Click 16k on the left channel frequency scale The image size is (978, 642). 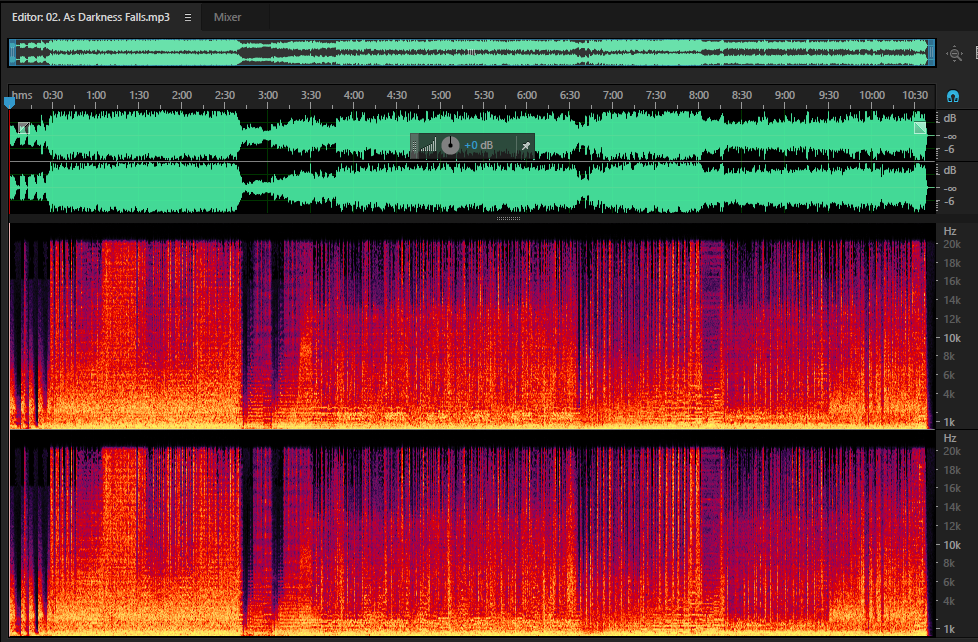tap(952, 281)
